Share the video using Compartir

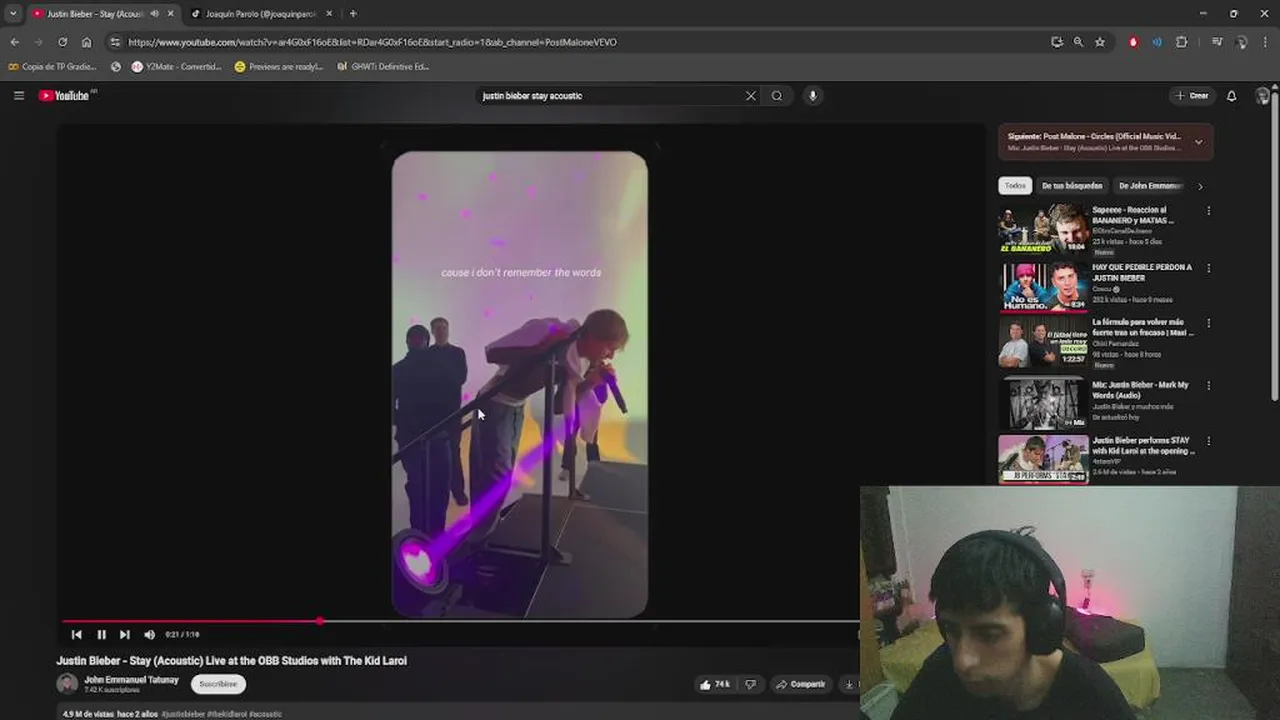[x=801, y=684]
